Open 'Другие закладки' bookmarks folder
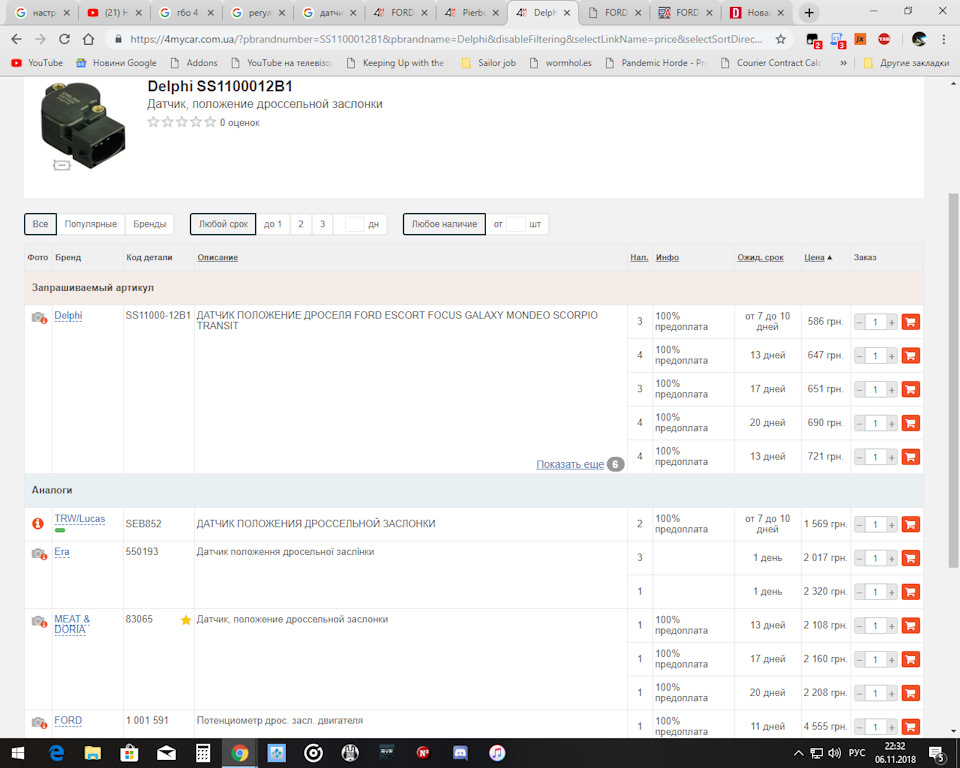 pyautogui.click(x=906, y=63)
